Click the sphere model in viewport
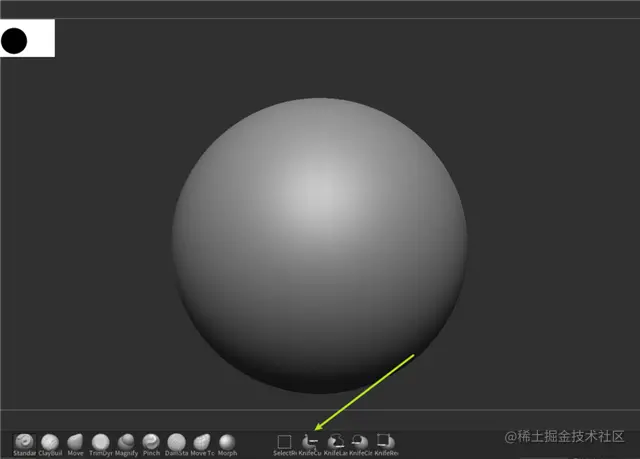The height and width of the screenshot is (459, 640). [x=320, y=246]
